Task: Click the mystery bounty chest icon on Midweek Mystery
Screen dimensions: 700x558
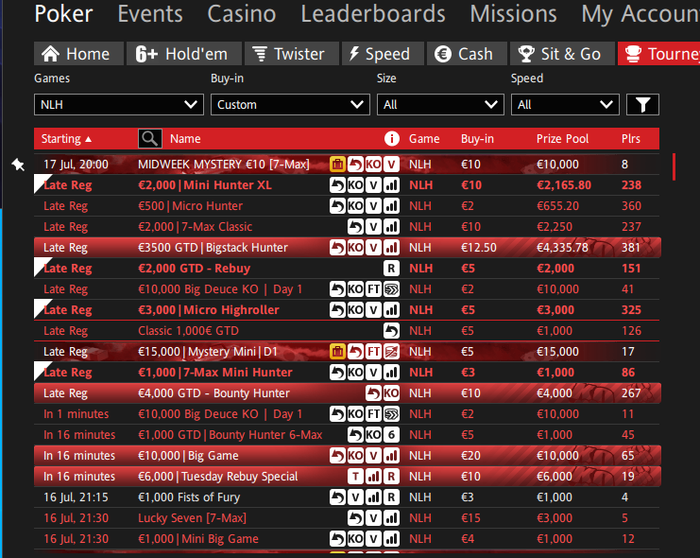Action: pyautogui.click(x=338, y=164)
